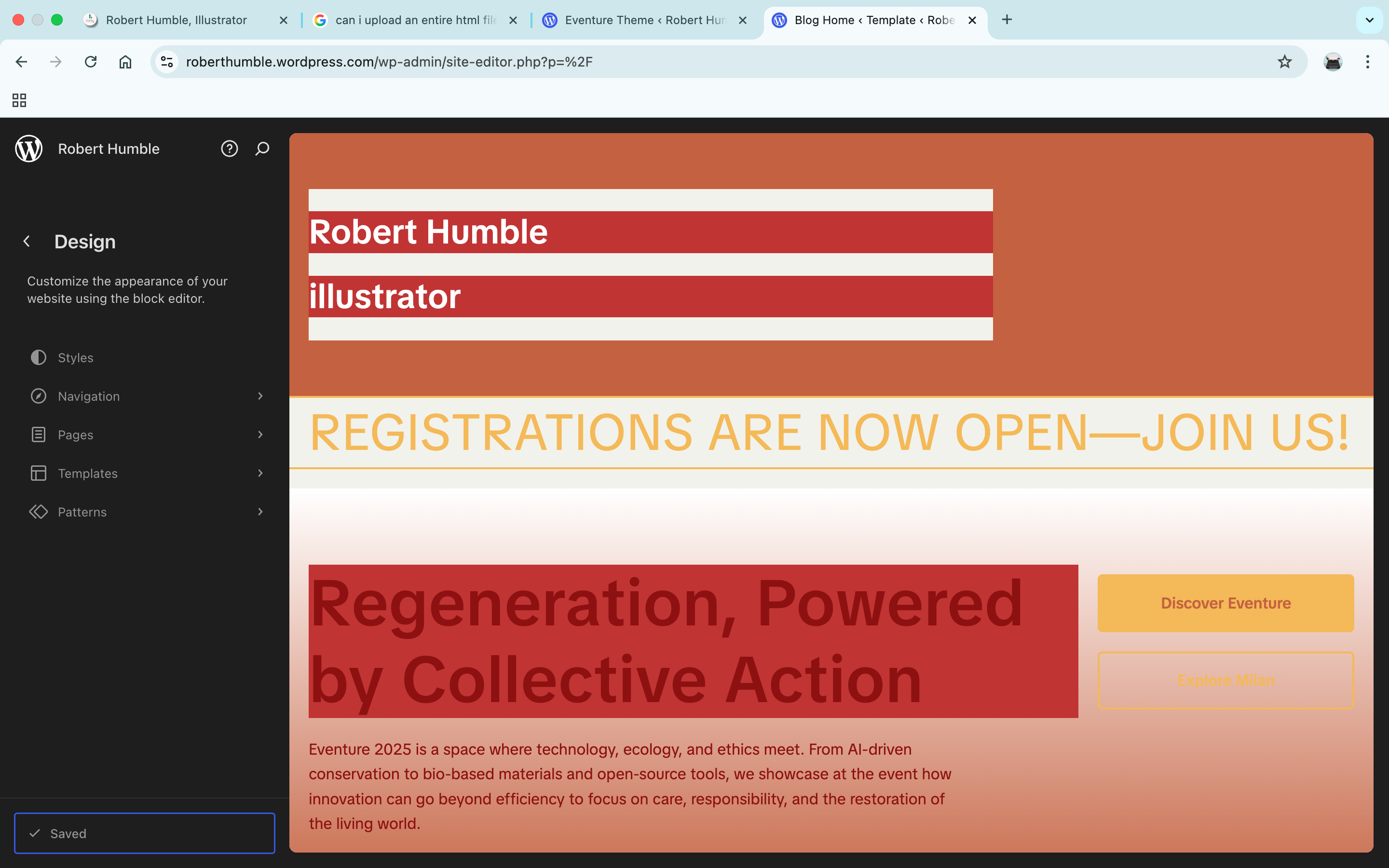Screen dimensions: 1389x868
Task: Bookmark this page with the star icon
Action: pos(1284,61)
